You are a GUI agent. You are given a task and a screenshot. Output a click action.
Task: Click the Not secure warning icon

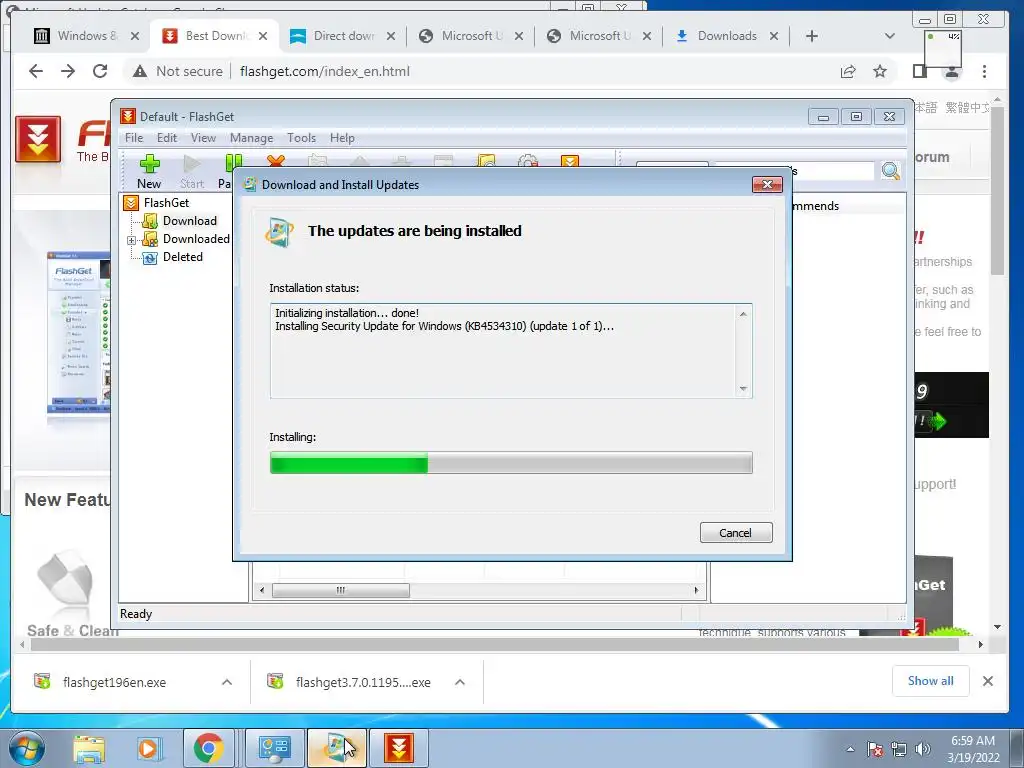tap(140, 71)
